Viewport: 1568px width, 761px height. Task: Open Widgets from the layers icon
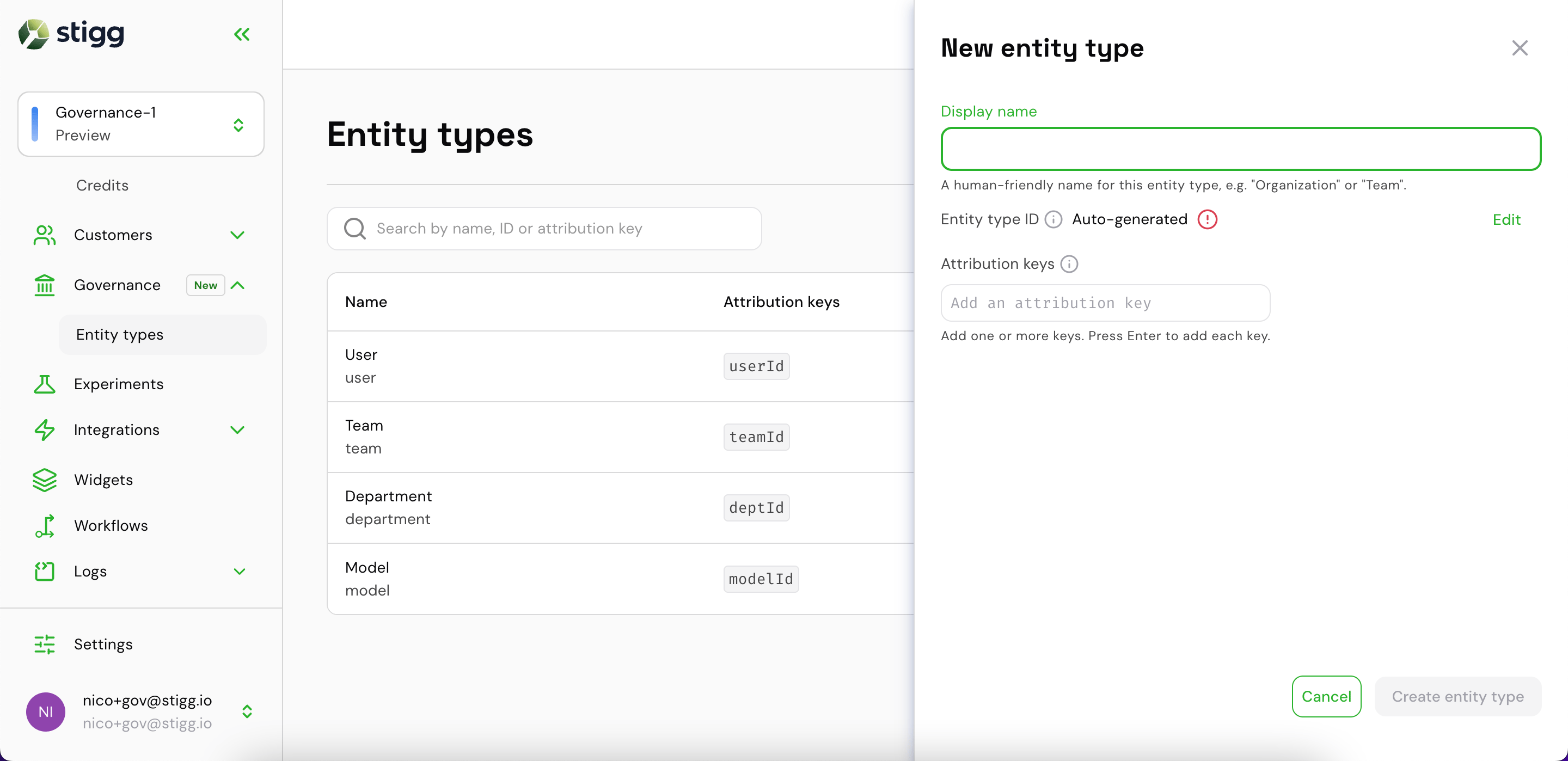click(x=45, y=480)
